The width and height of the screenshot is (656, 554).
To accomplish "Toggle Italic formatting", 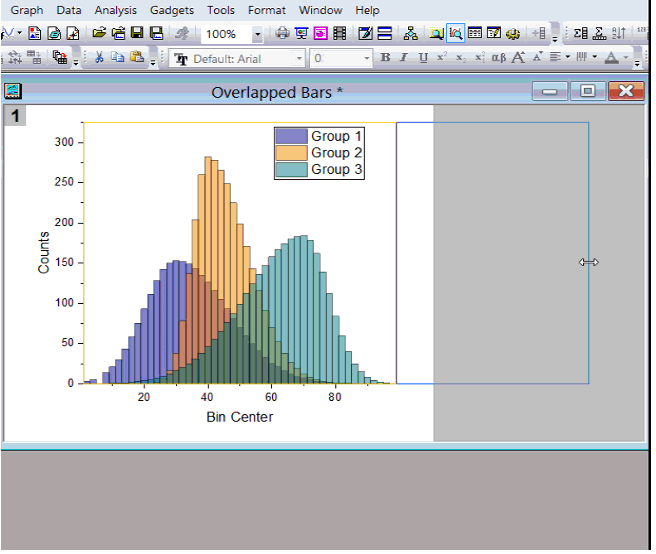I will (x=404, y=57).
